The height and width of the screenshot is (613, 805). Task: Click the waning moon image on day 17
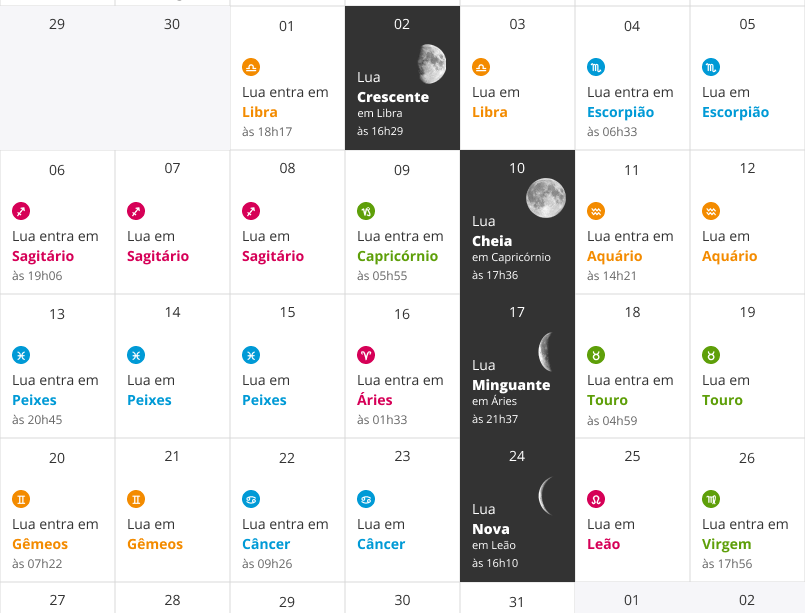545,351
